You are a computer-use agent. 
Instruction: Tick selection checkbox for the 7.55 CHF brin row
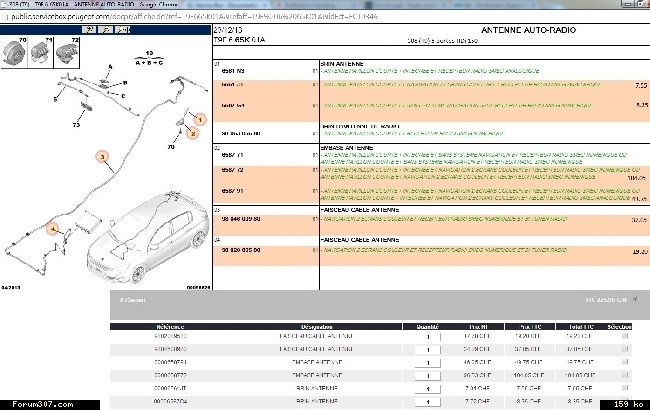(625, 388)
